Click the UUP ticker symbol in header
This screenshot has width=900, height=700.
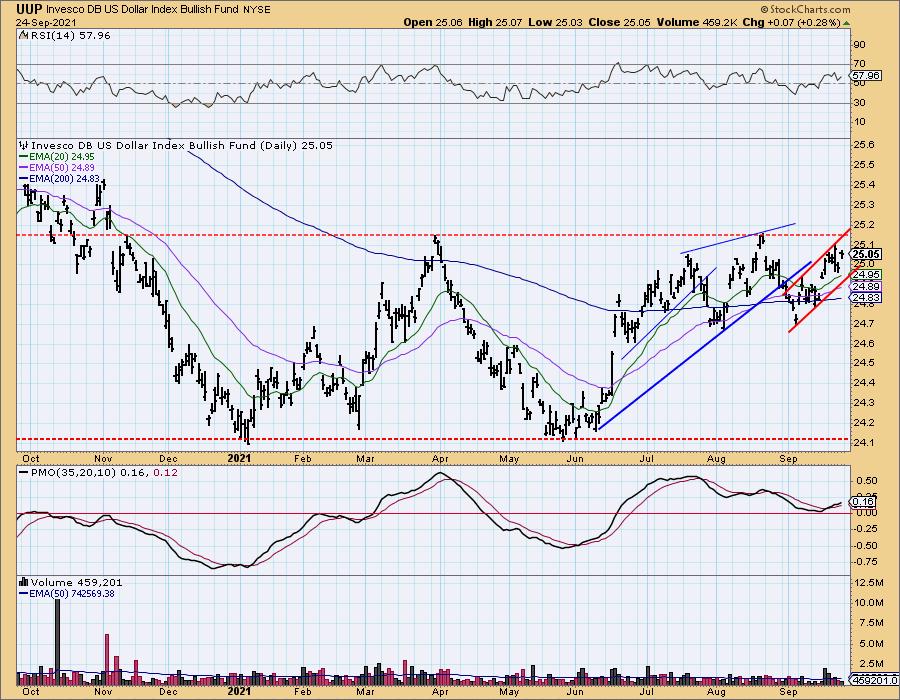[x=29, y=9]
